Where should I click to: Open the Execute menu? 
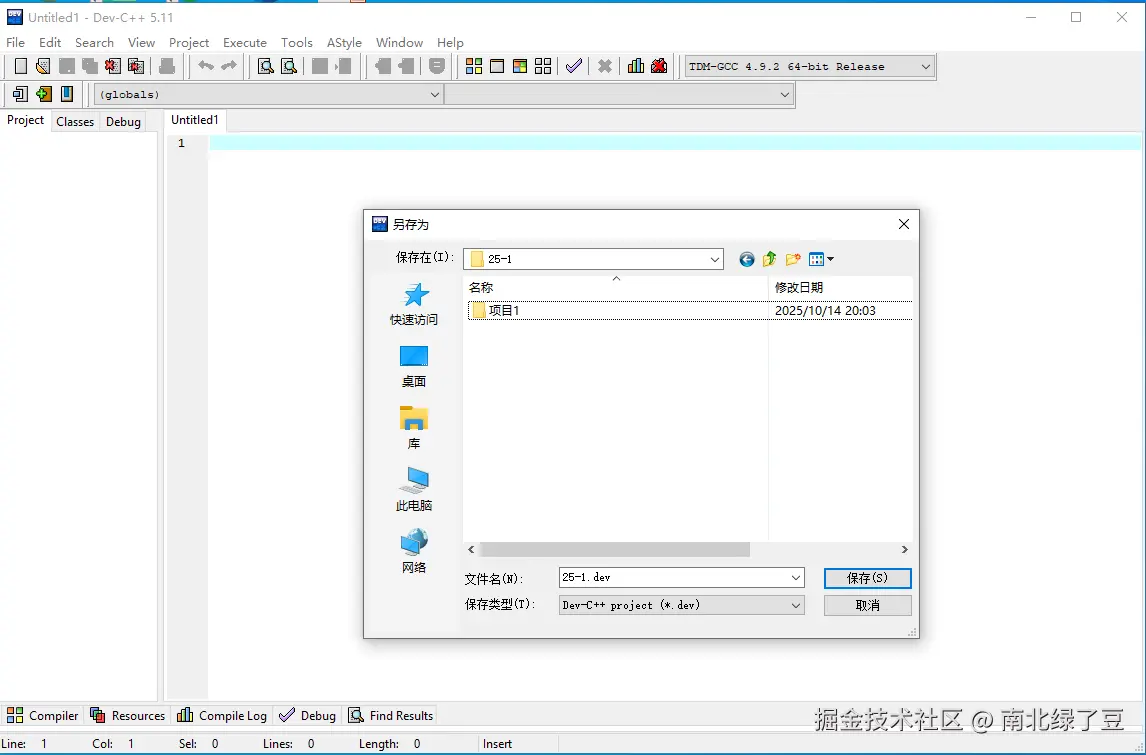(245, 42)
